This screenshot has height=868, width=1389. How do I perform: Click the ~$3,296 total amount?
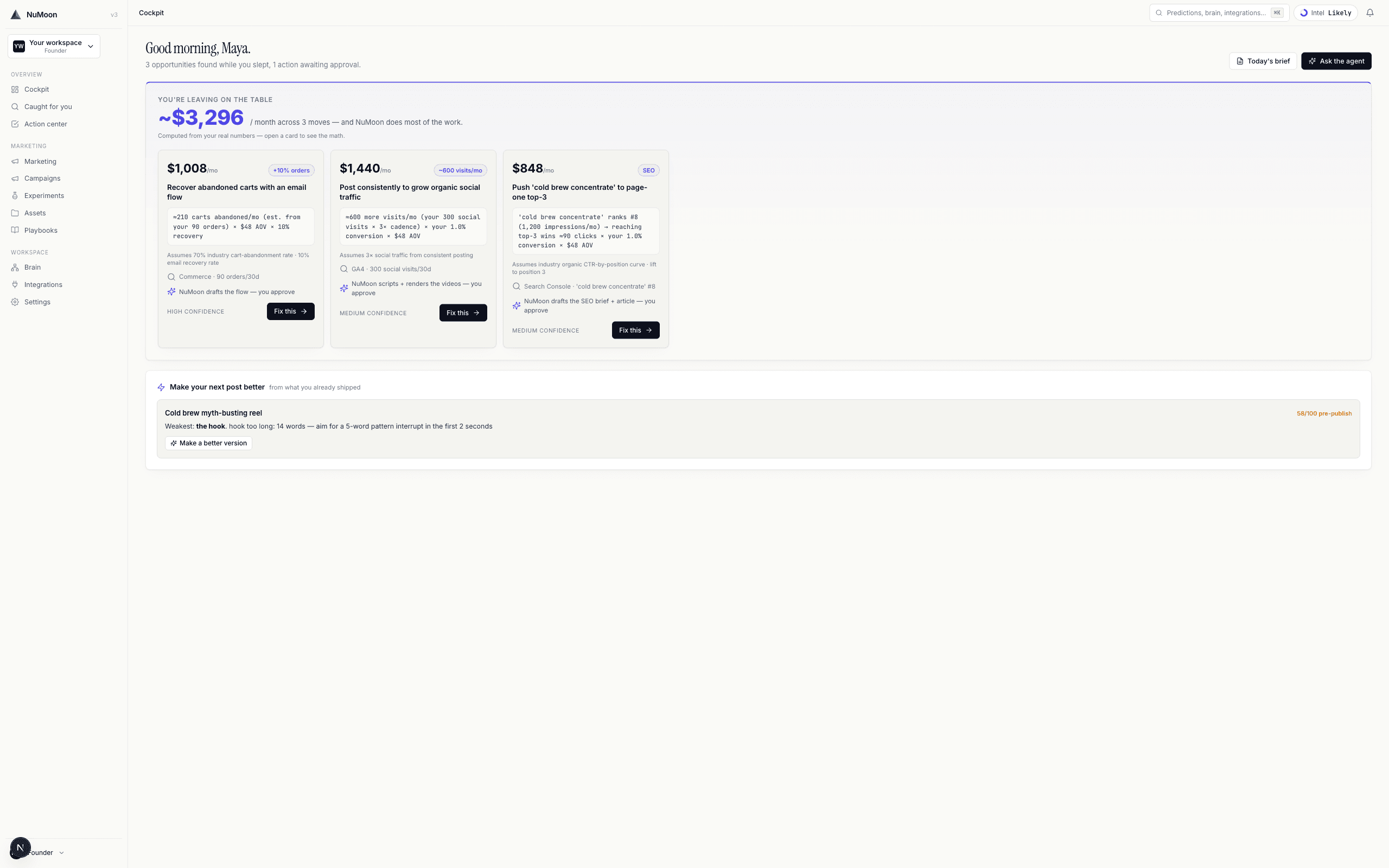click(201, 118)
